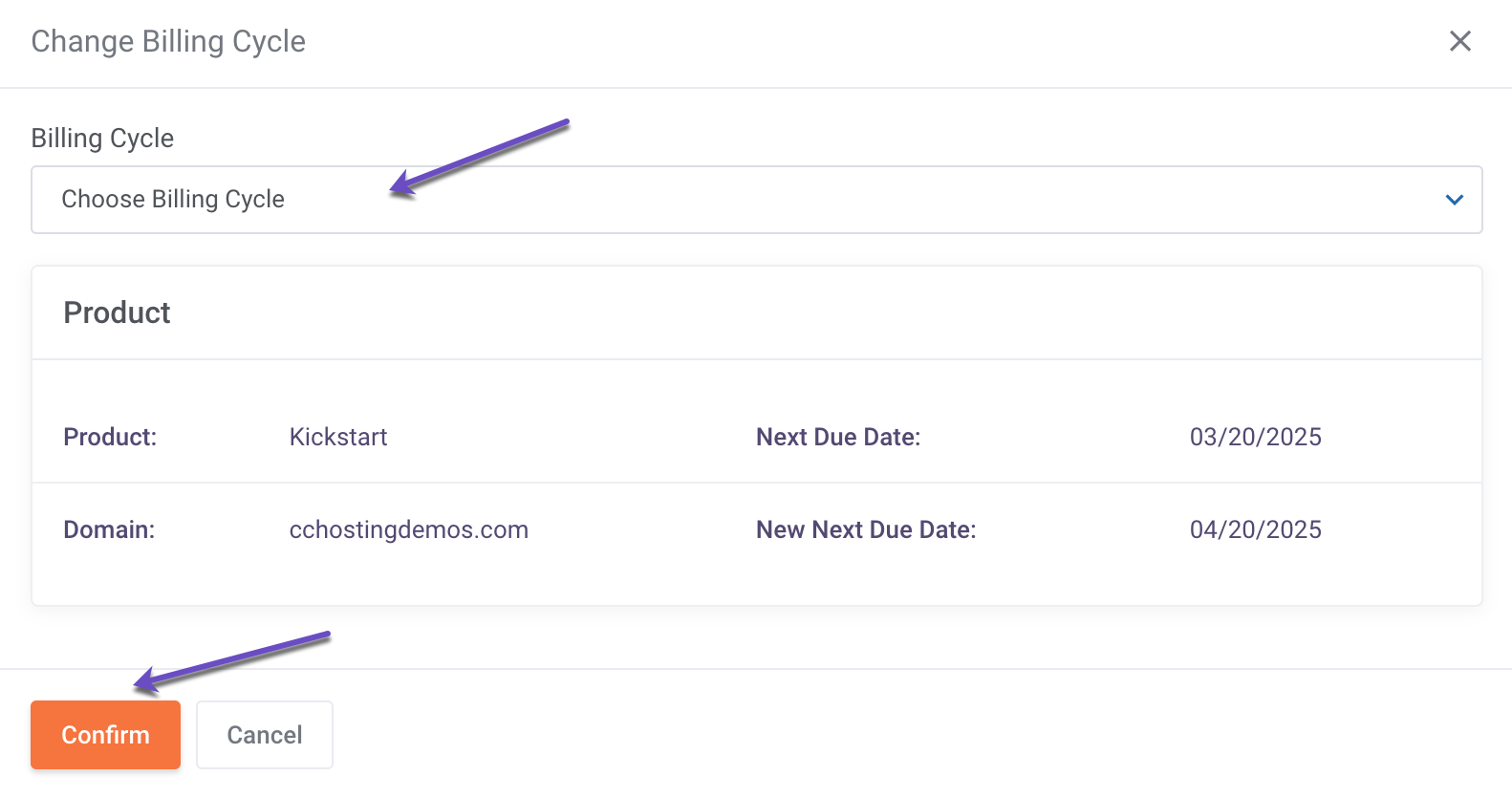Click the Product: row label
Screen dimensions: 1512x797
click(x=110, y=438)
